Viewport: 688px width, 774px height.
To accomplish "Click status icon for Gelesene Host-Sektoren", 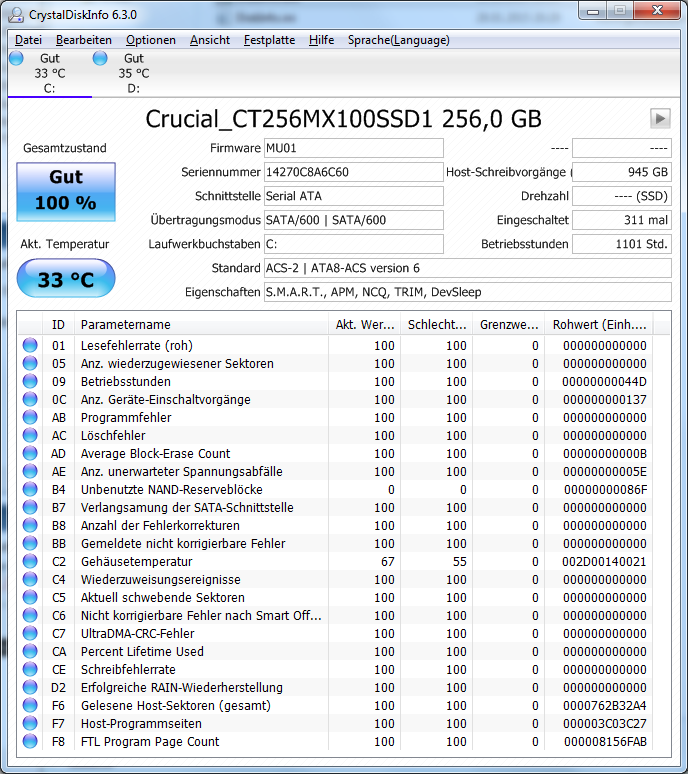I will (30, 705).
